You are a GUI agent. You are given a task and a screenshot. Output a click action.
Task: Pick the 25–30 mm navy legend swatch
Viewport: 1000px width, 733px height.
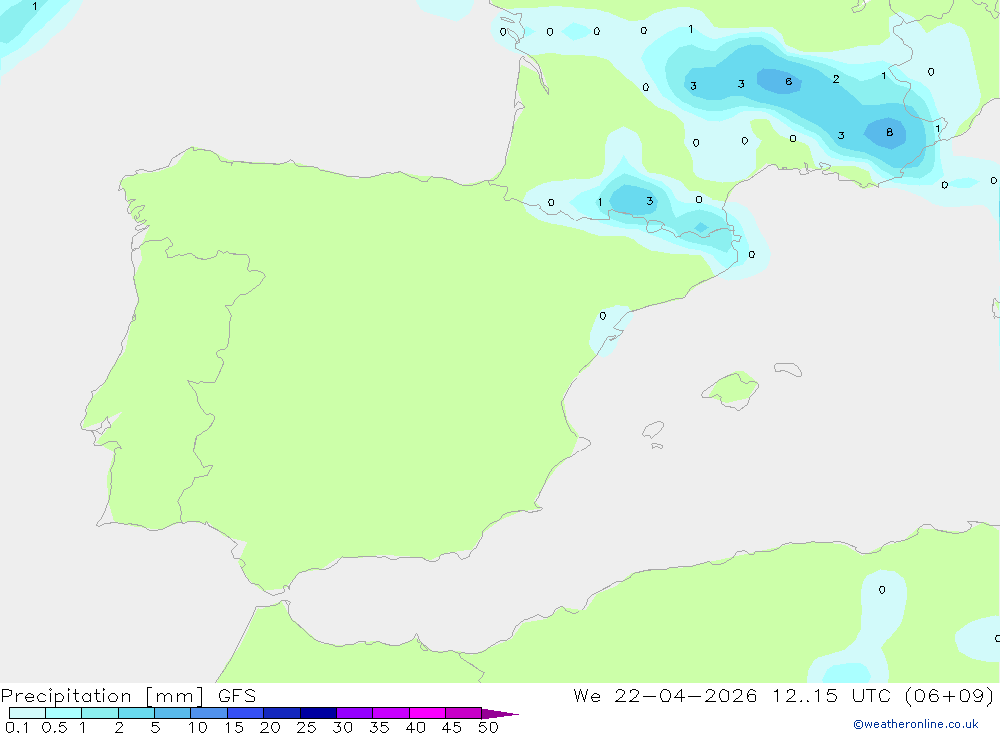(x=318, y=713)
